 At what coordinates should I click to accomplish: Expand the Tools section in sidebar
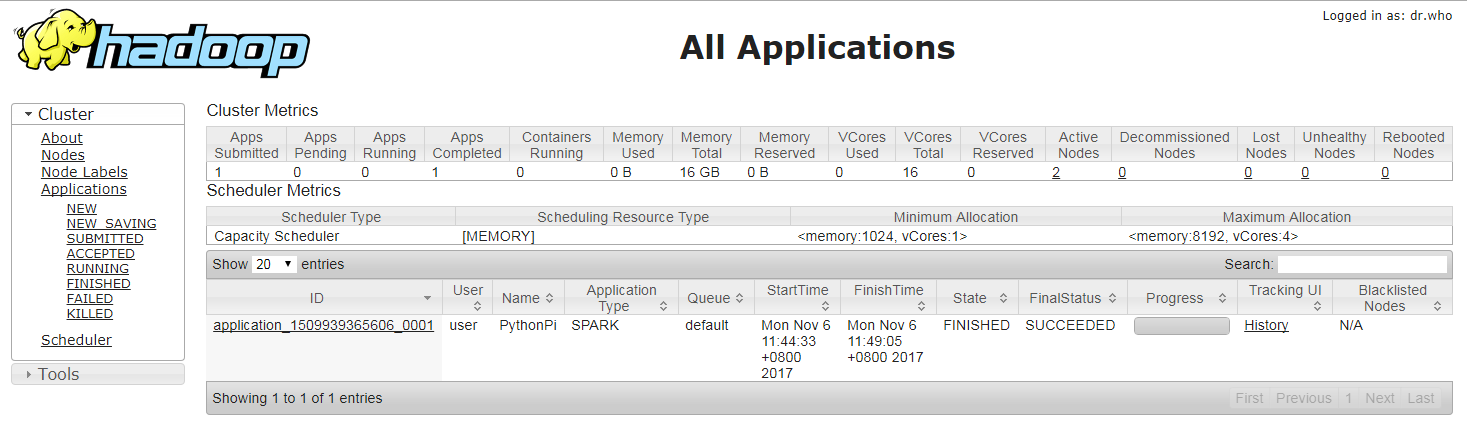98,374
